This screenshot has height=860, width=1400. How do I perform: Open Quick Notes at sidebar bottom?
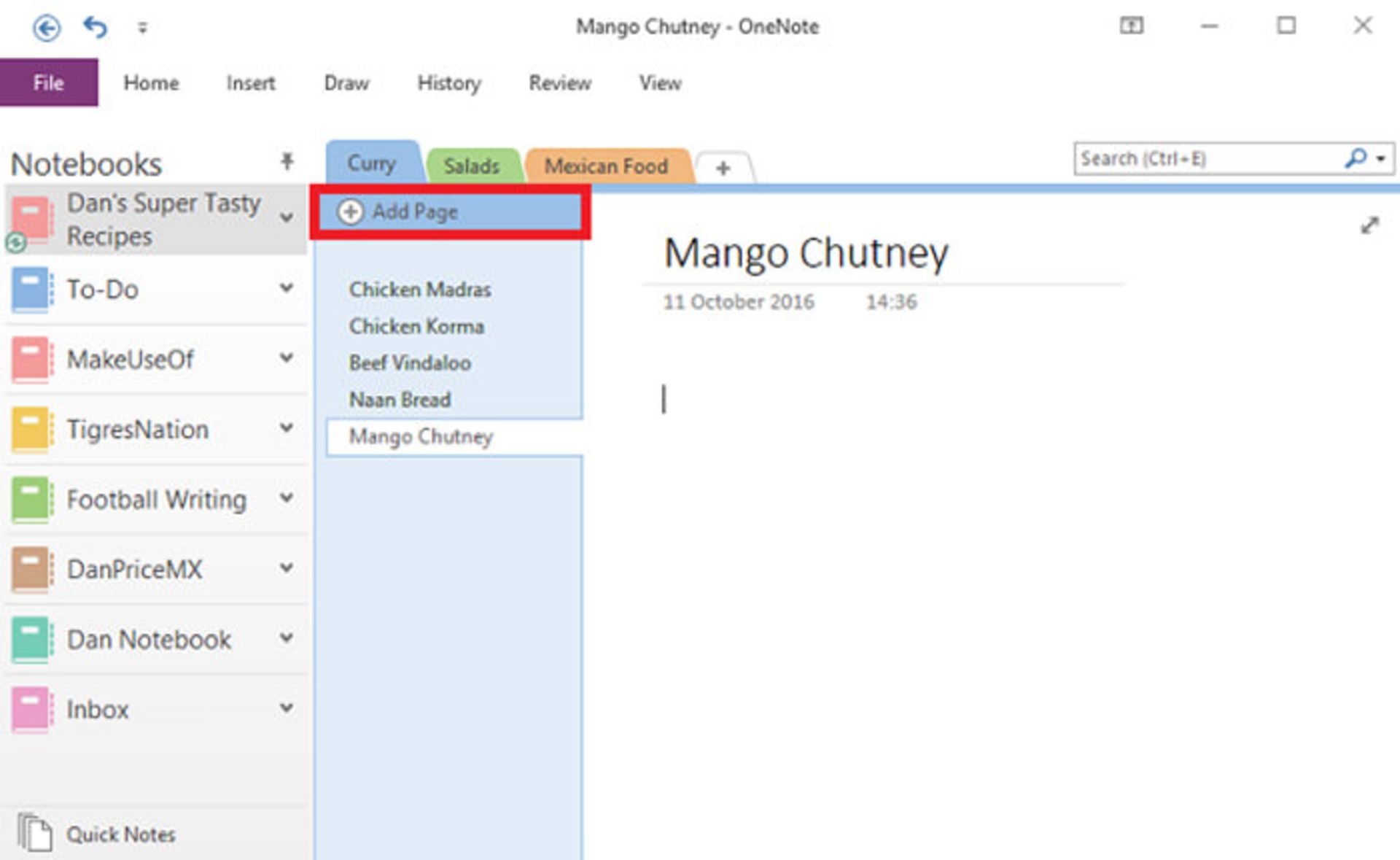coord(120,834)
